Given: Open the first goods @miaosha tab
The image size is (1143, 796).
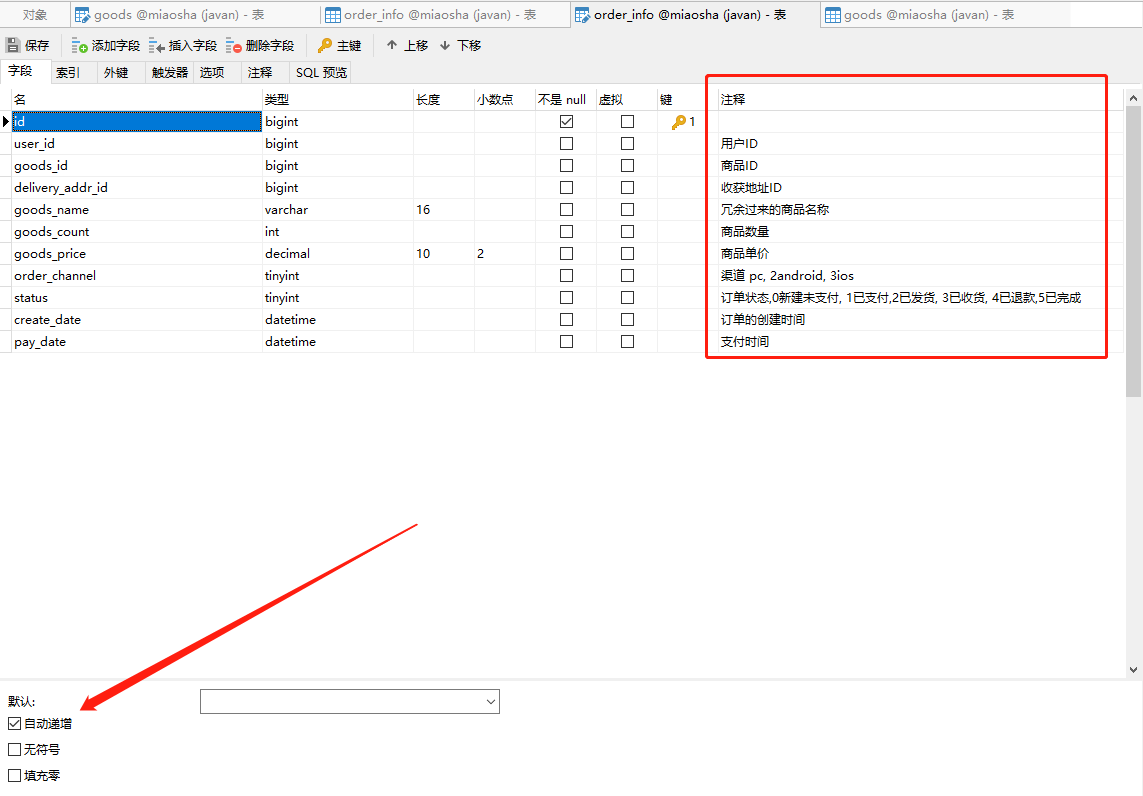Looking at the screenshot, I should 195,15.
